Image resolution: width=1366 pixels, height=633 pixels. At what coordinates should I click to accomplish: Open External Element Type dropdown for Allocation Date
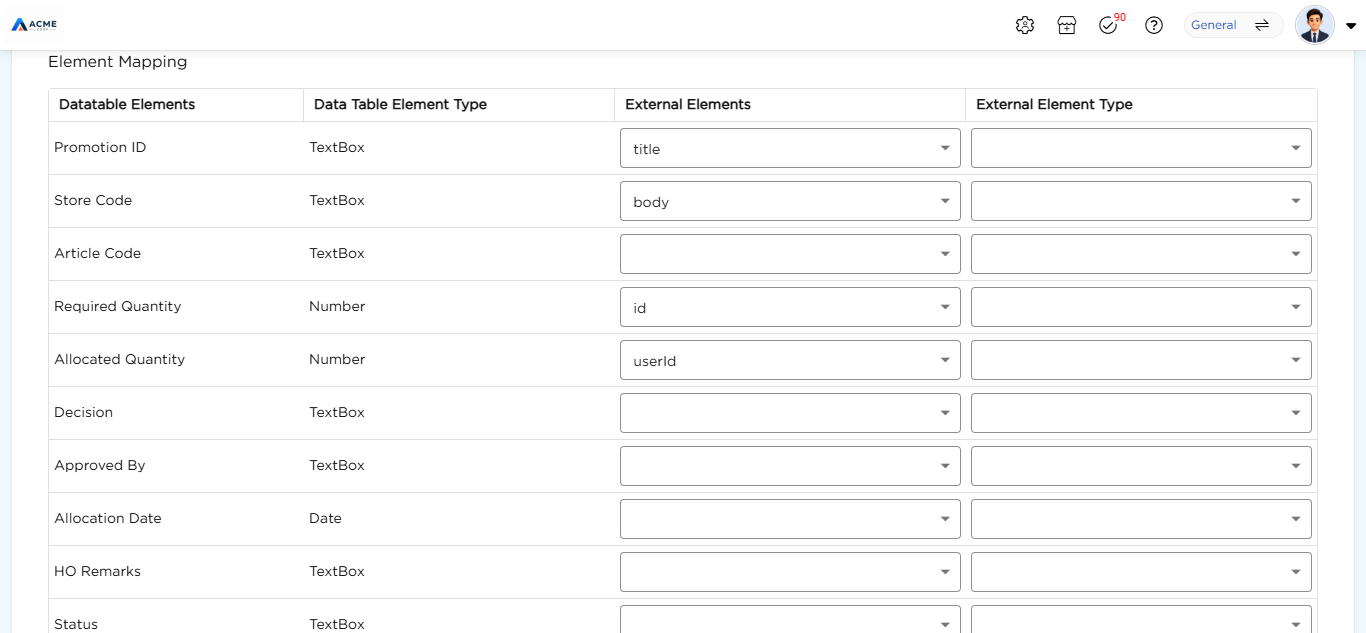coord(1141,519)
